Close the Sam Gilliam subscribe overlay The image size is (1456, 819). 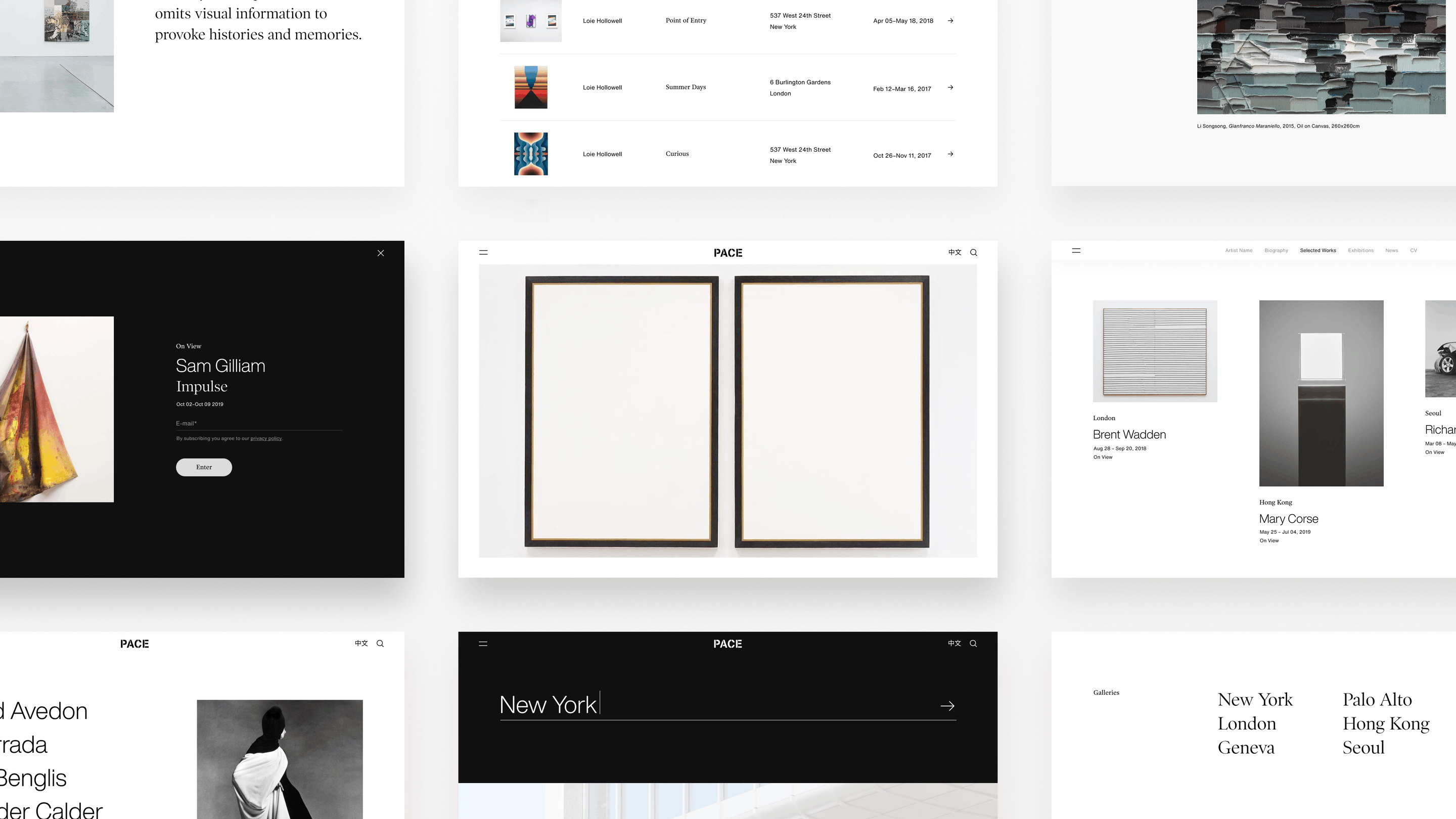pos(380,253)
